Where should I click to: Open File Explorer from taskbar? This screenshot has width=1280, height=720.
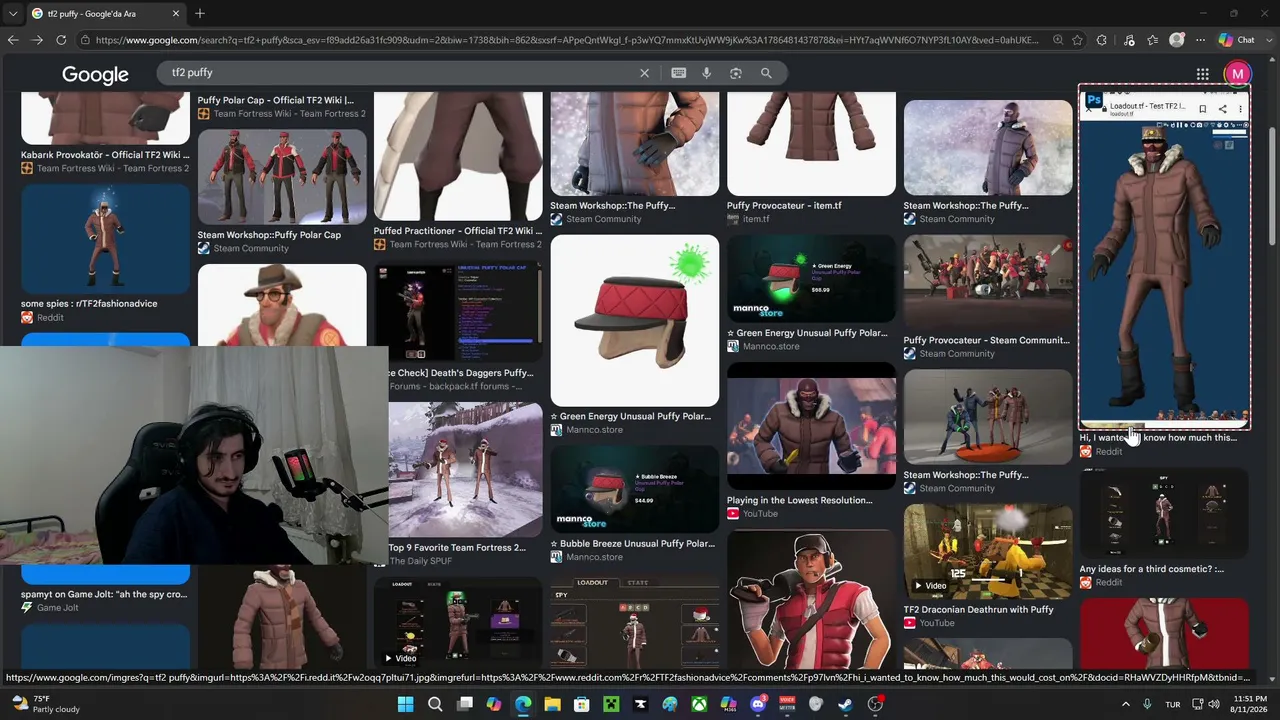(552, 704)
